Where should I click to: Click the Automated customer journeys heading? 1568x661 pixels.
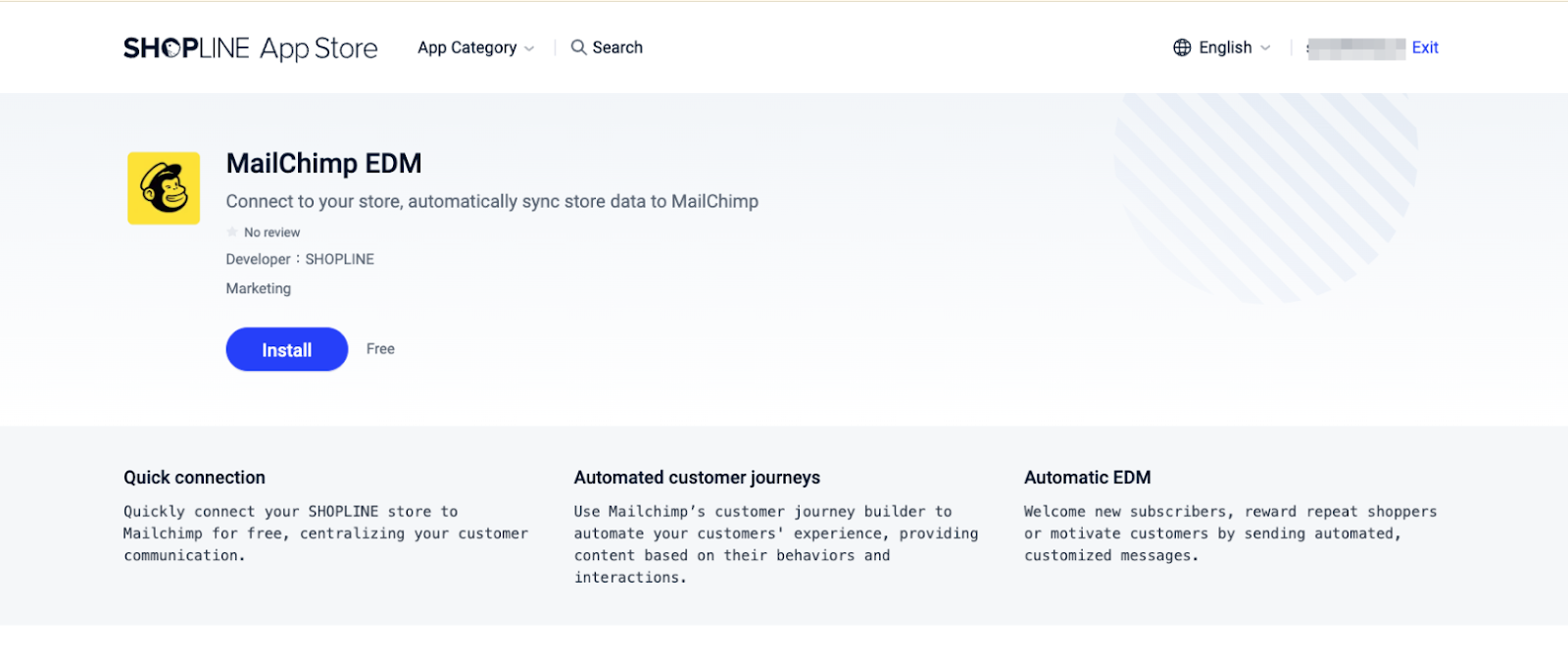[x=697, y=478]
